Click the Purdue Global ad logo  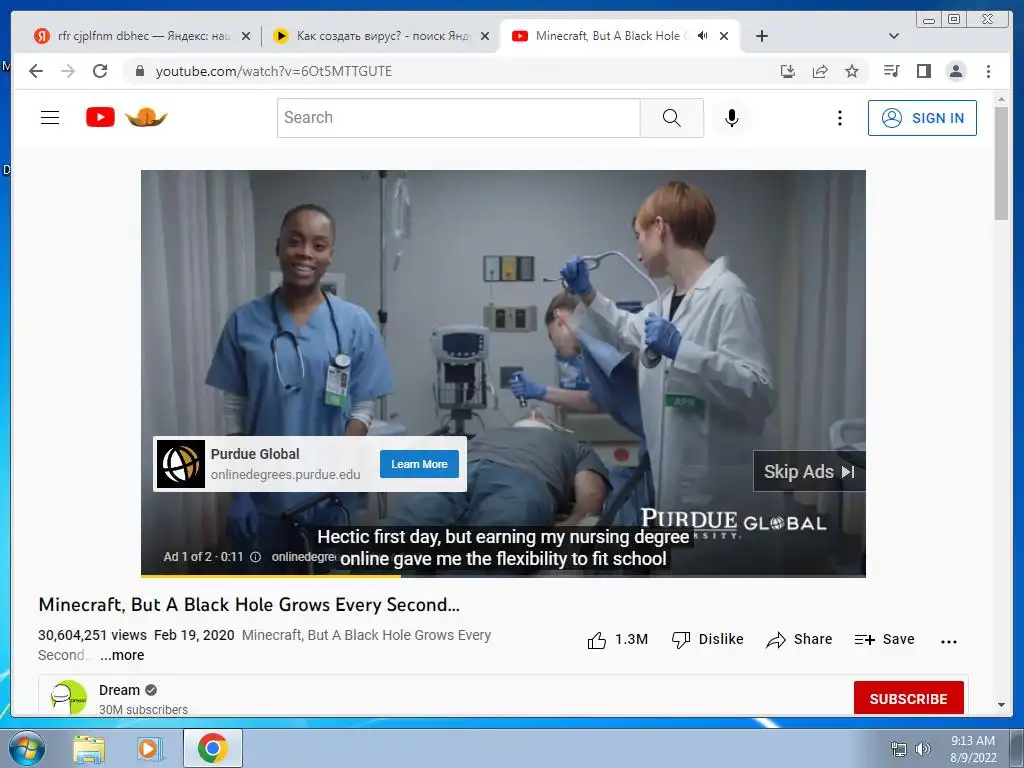[181, 464]
